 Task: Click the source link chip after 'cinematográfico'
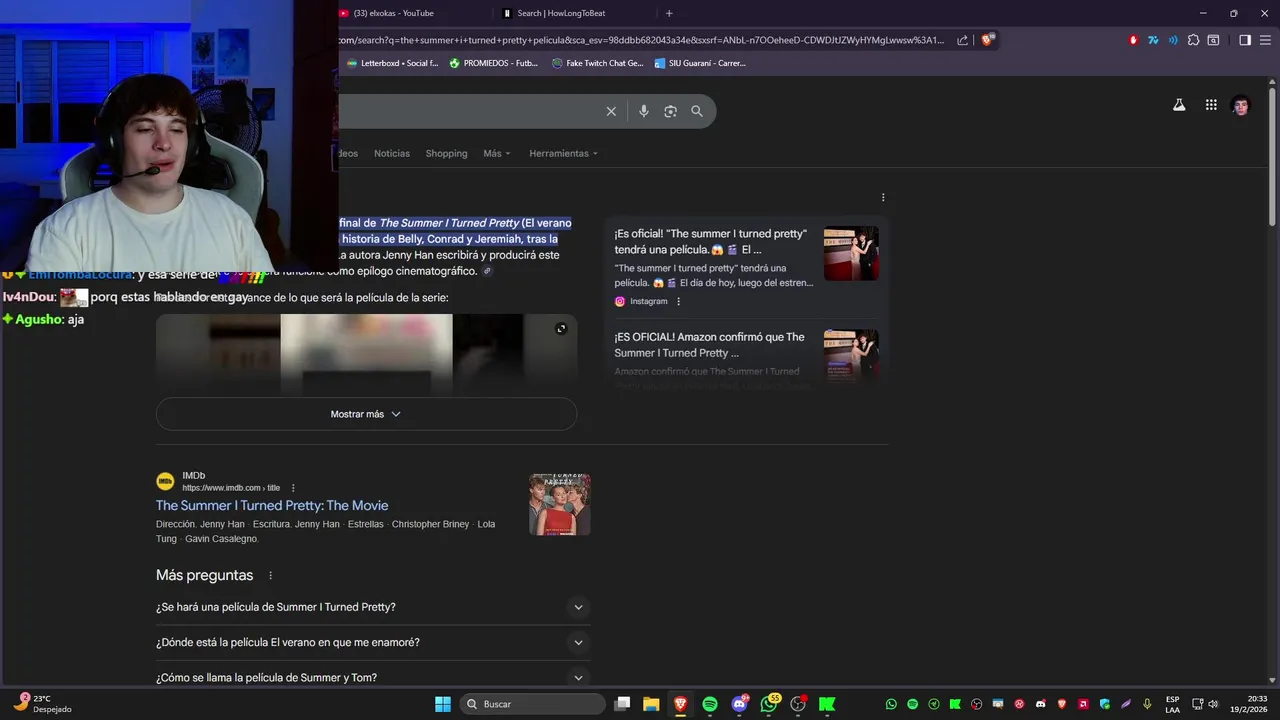pyautogui.click(x=487, y=271)
